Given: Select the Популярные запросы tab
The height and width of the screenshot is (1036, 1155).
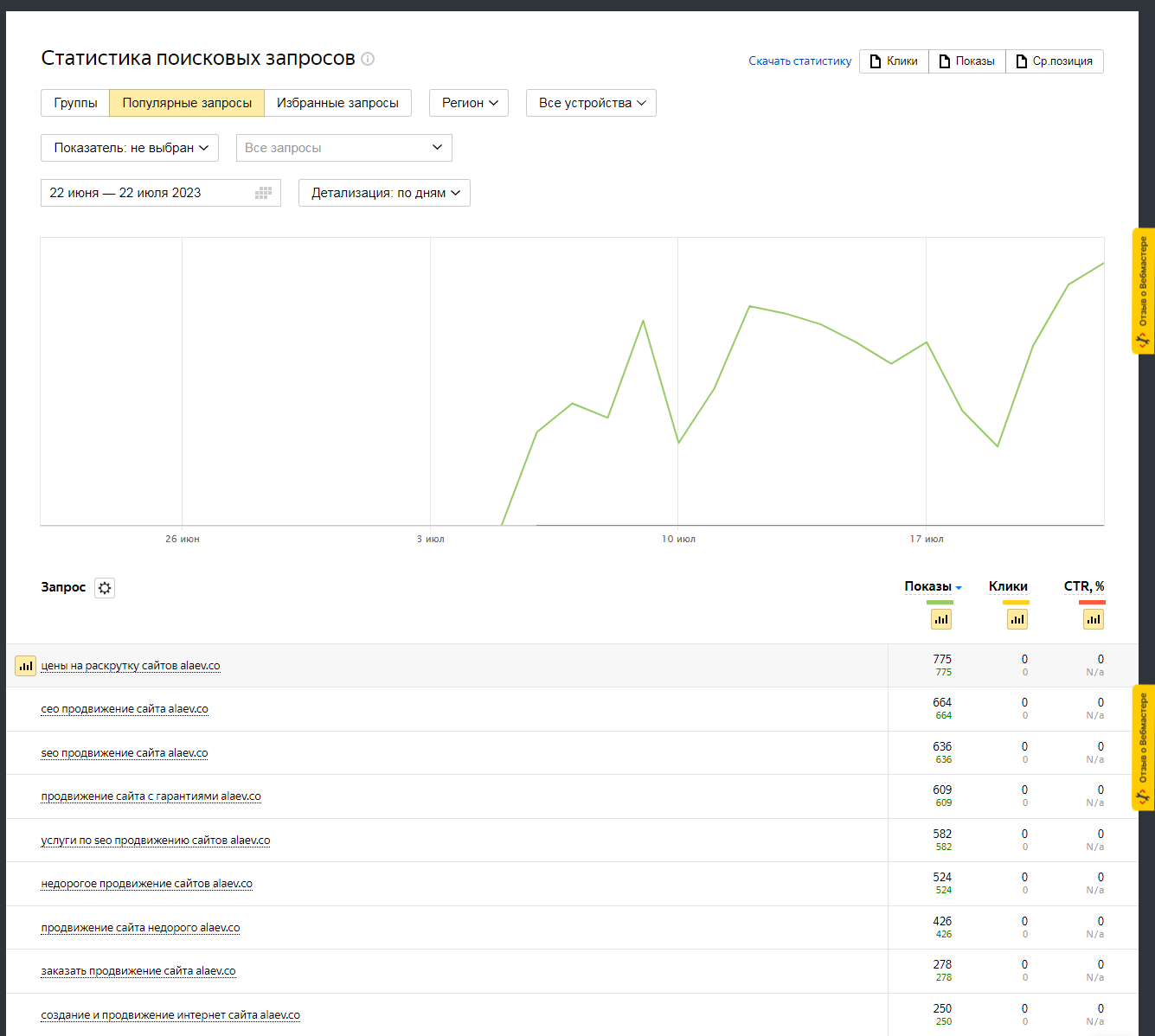Looking at the screenshot, I should [187, 103].
